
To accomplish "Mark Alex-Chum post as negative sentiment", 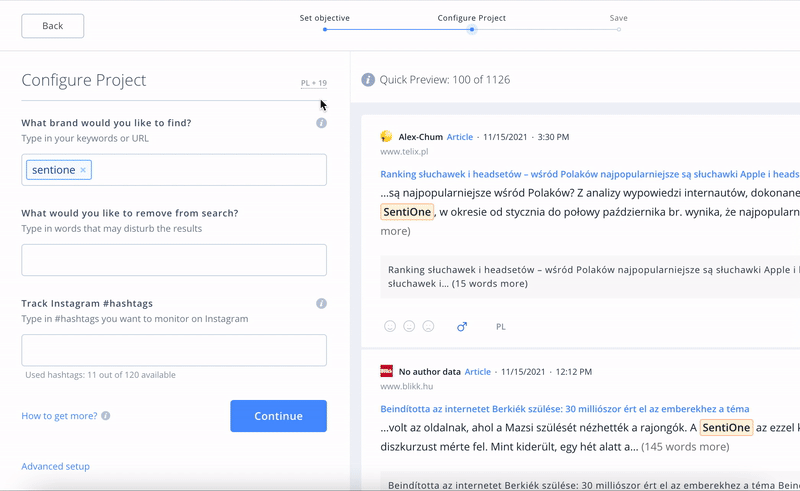I will click(x=429, y=326).
